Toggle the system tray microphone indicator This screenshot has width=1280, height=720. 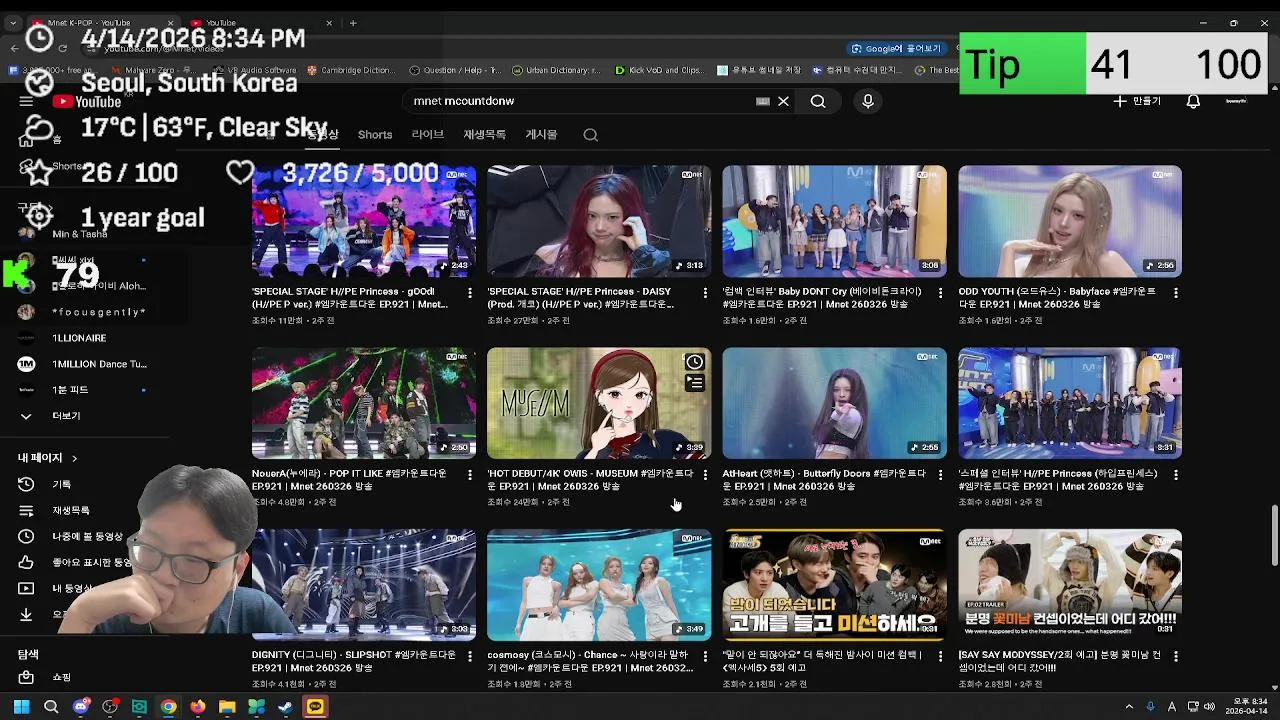(x=1151, y=707)
